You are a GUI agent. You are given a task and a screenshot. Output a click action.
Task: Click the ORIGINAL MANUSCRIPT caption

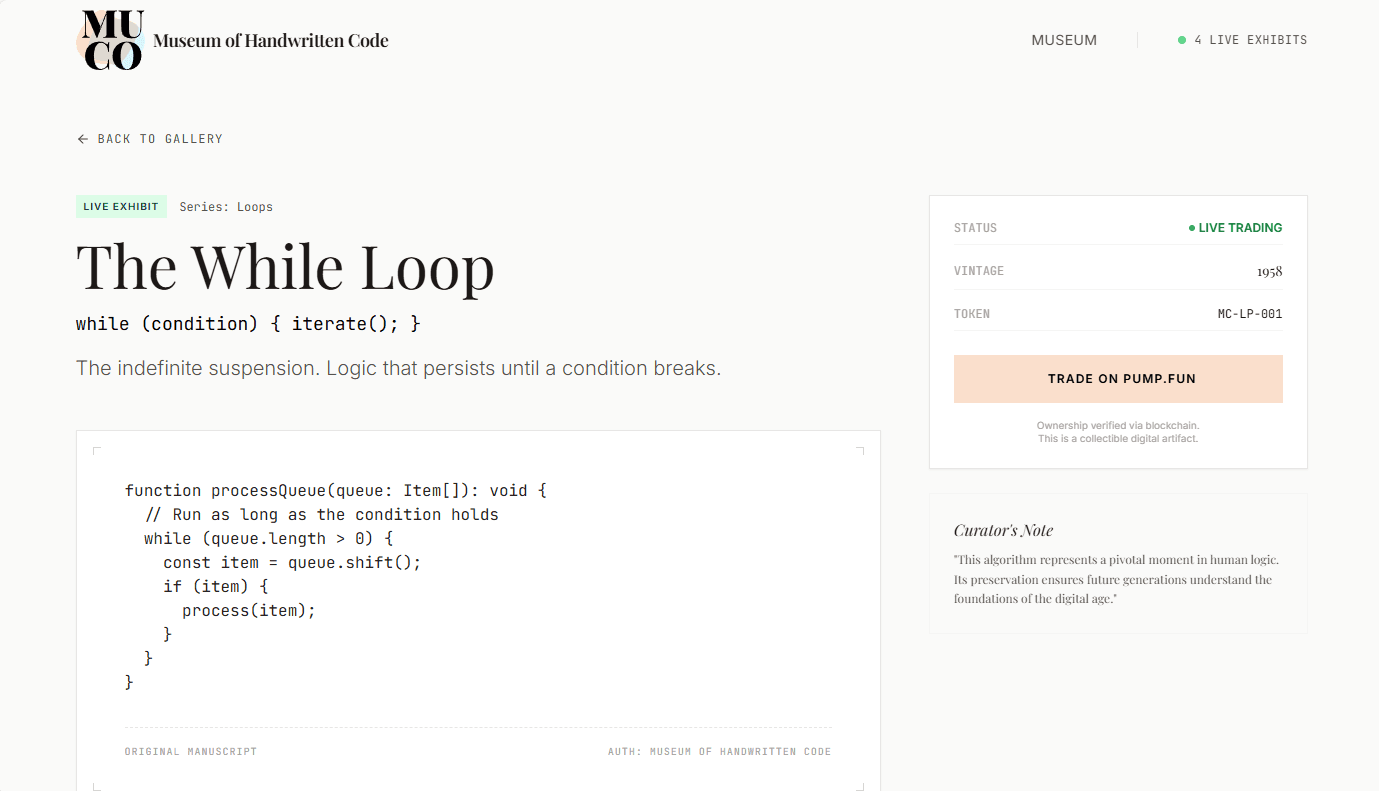(x=190, y=751)
